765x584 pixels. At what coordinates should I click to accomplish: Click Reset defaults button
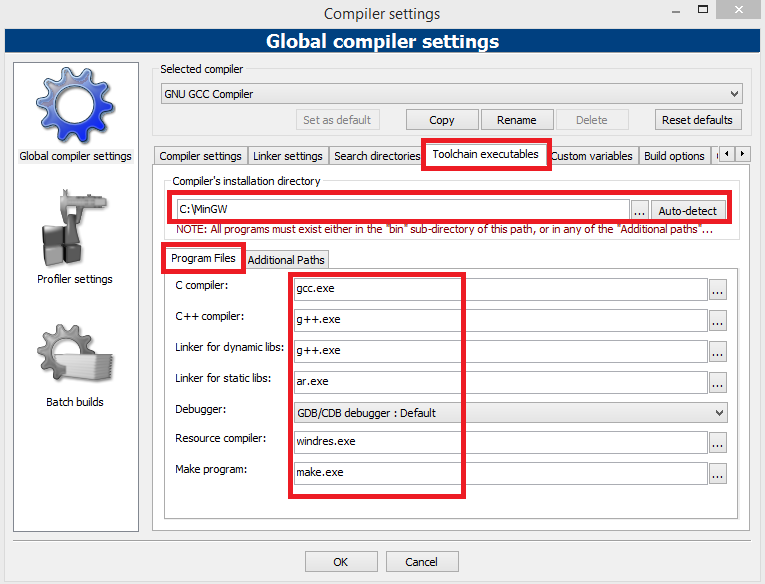[x=698, y=120]
